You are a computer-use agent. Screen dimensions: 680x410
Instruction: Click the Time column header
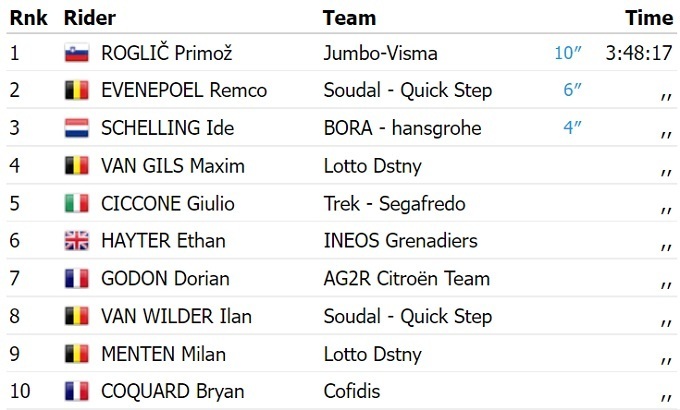648,18
